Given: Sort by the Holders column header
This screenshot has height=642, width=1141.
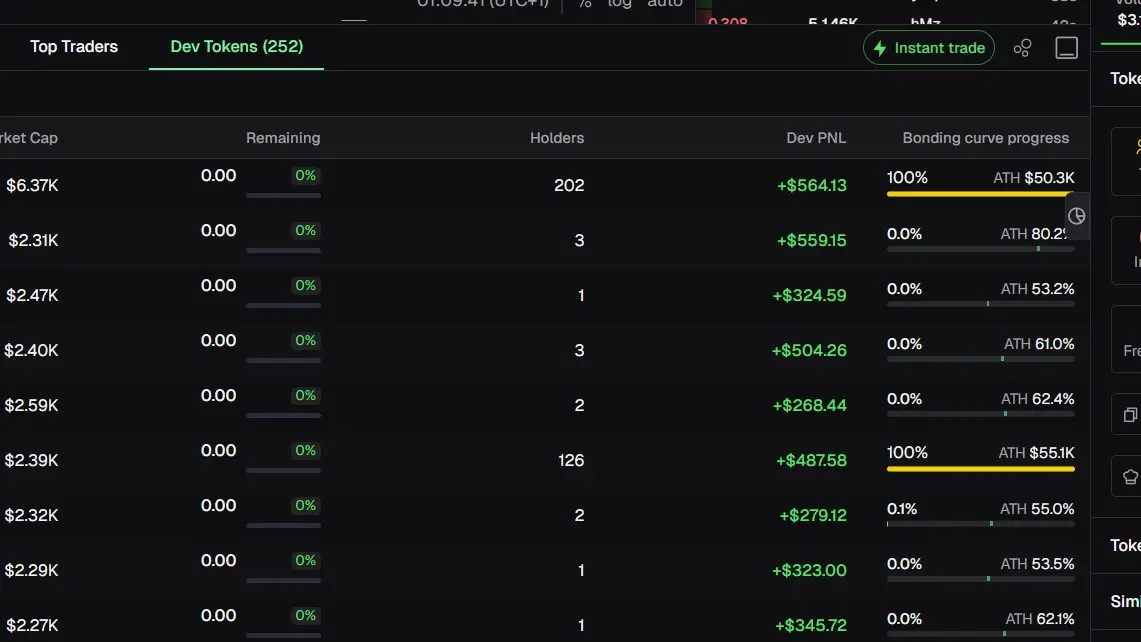Looking at the screenshot, I should [557, 138].
